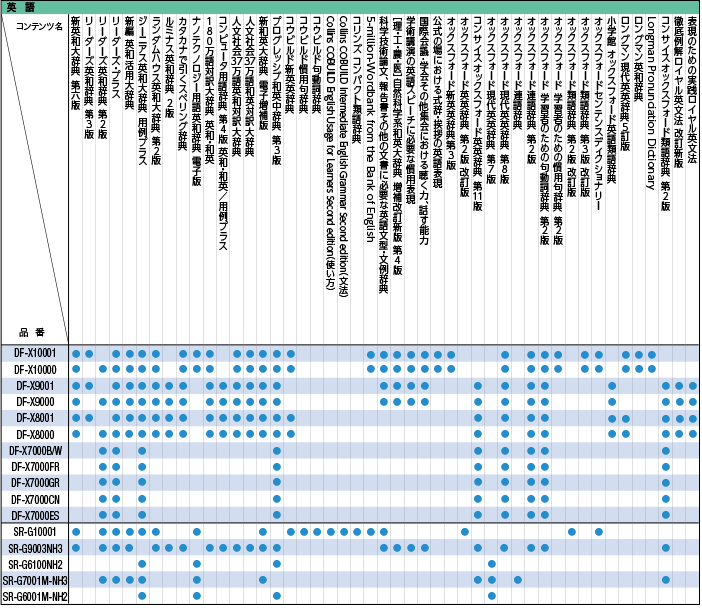Click column header 新編 英和活用大辞典
This screenshot has width=702, height=616.
coord(129,63)
